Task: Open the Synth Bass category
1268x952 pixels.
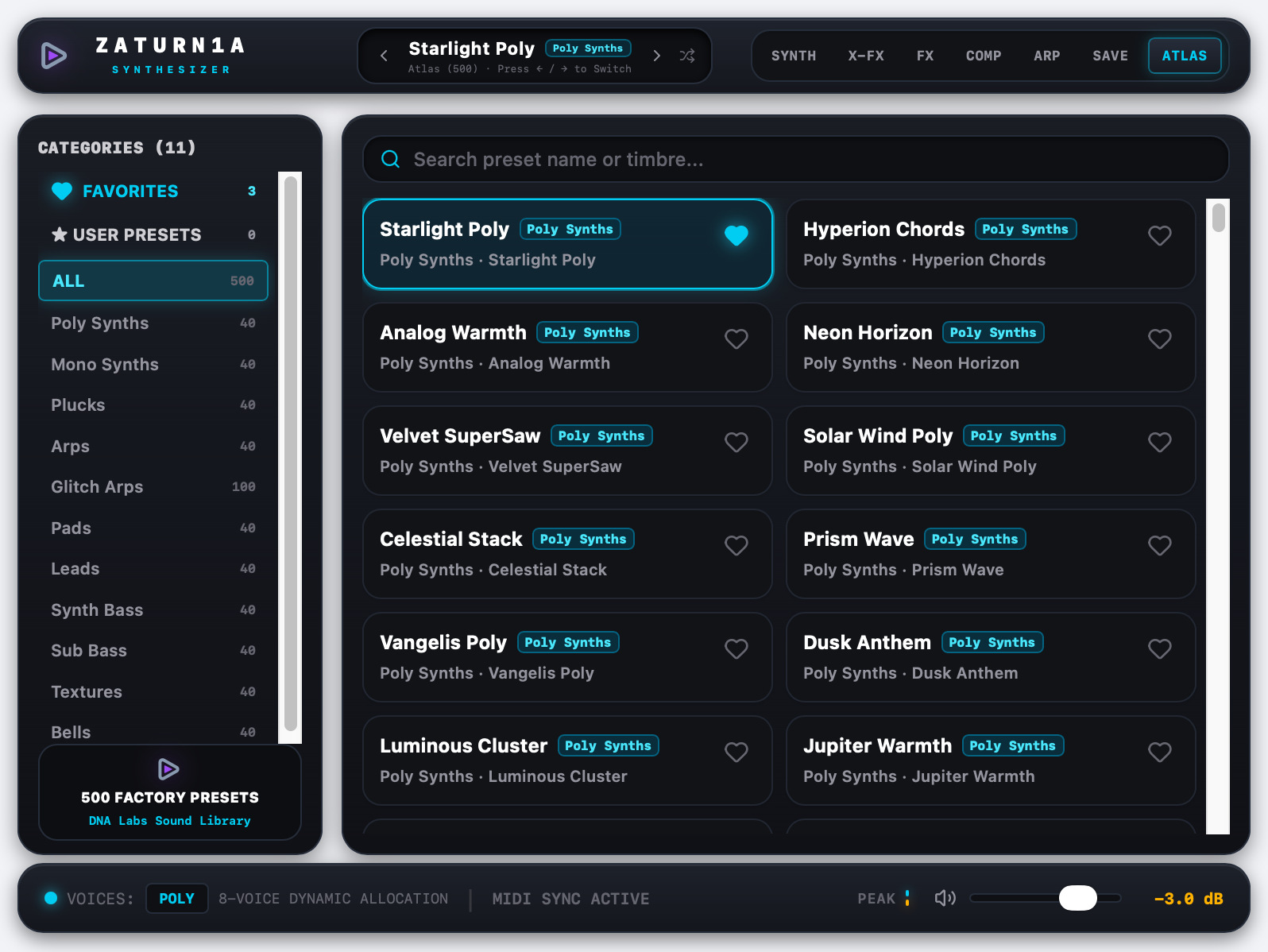Action: click(x=153, y=610)
